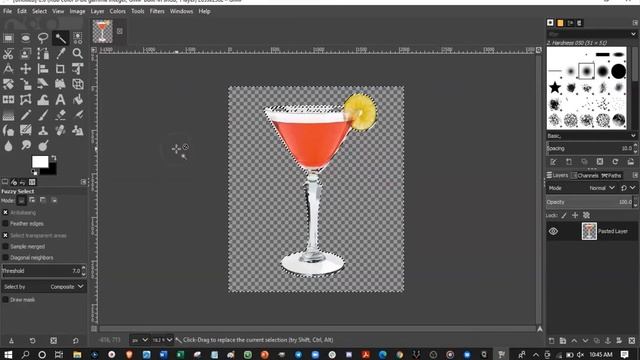Open the px units dropdown in status bar
Viewport: 640px width, 360px height.
(x=139, y=340)
